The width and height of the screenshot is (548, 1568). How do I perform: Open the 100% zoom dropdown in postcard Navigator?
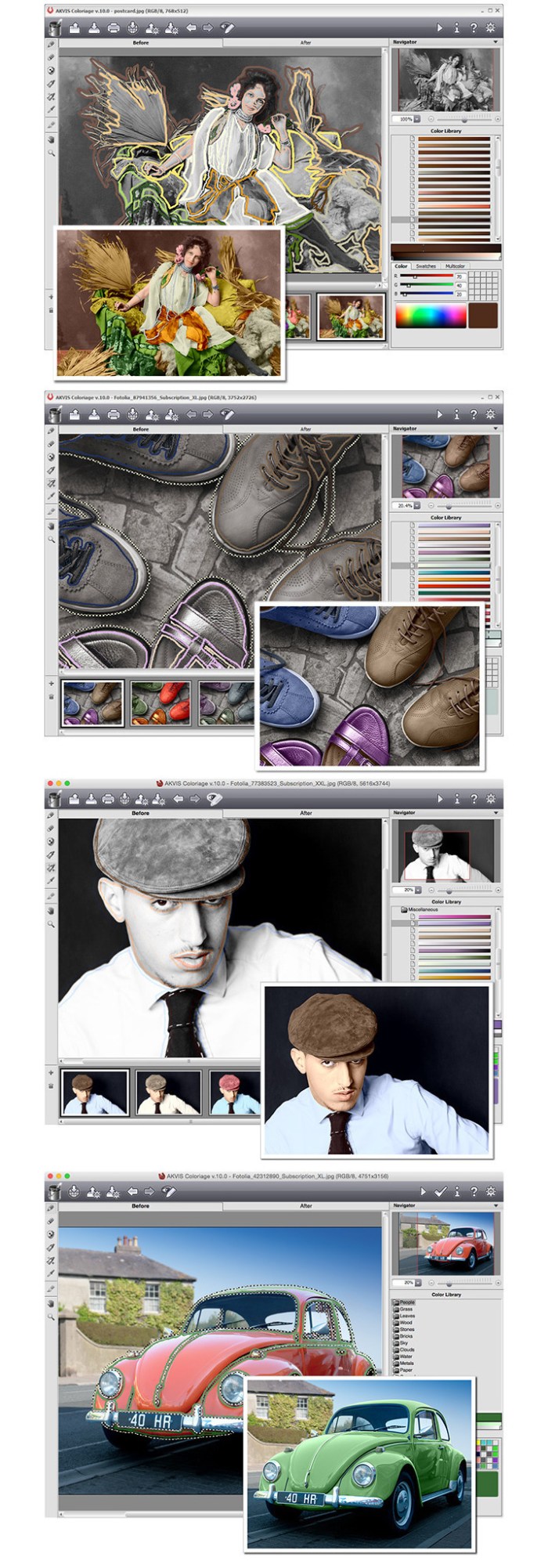(417, 119)
